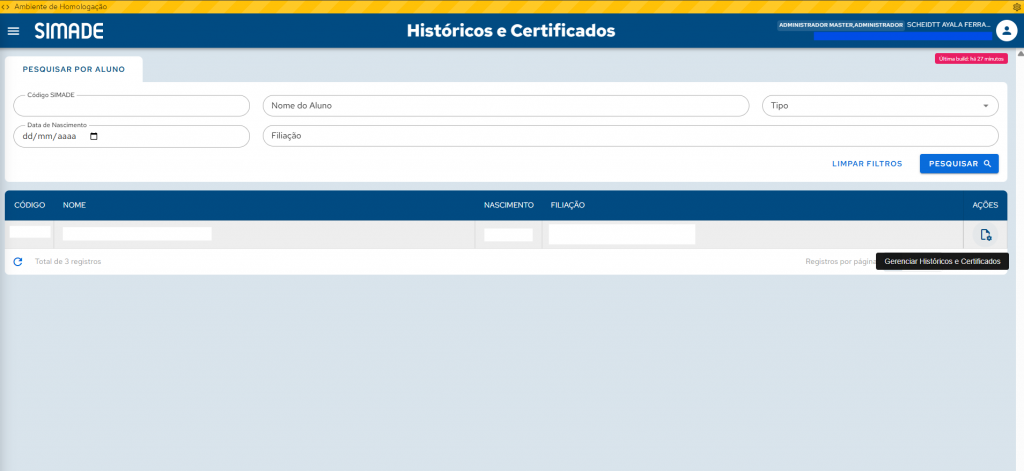This screenshot has width=1024, height=471.
Task: Click the settings gear in the yellow bar
Action: [x=1016, y=6]
